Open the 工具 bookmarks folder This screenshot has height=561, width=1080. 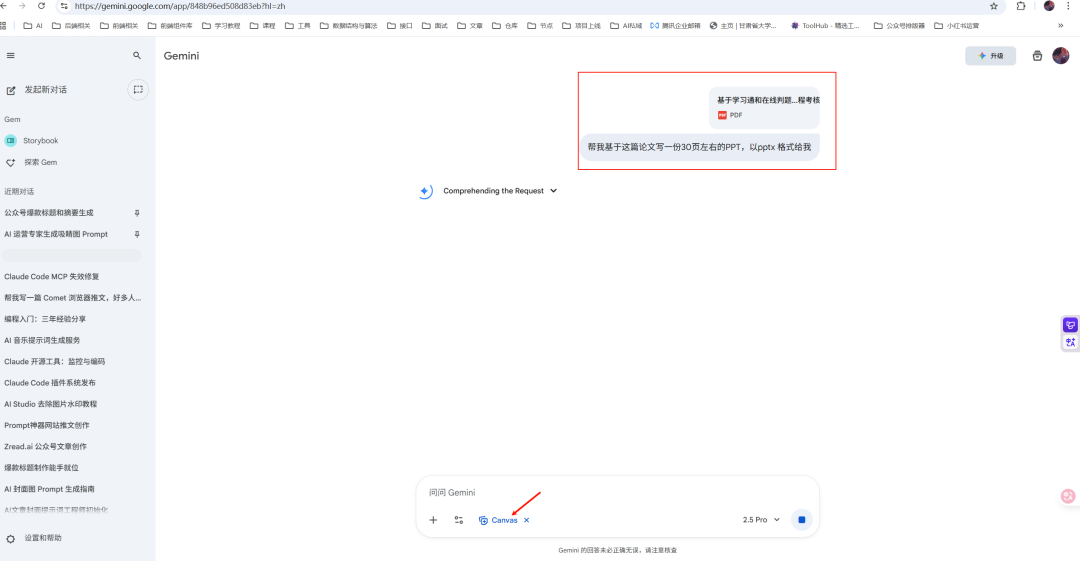(298, 26)
